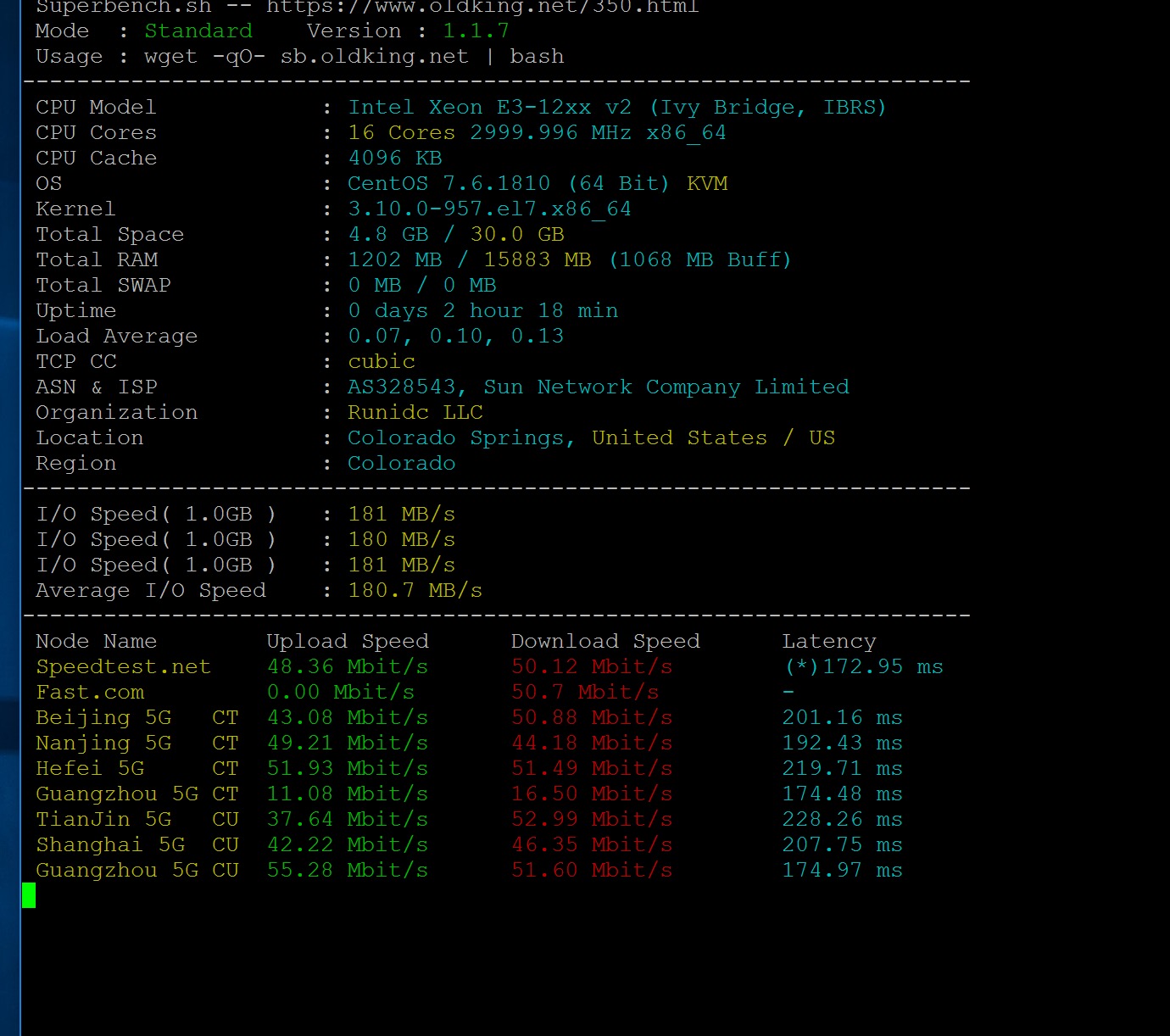Click the Nanjing download speed 44.18 Mbit/s
Viewport: 1170px width, 1036px height.
point(592,744)
